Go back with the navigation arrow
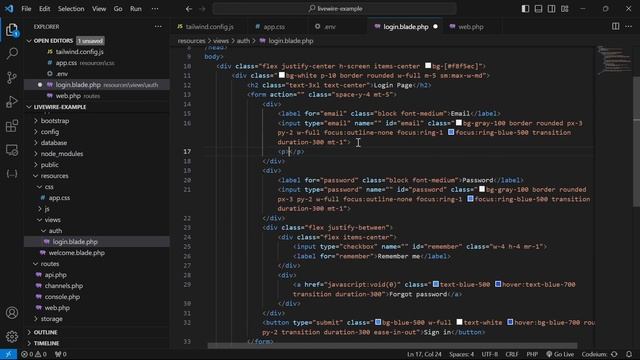Screen dimensions: 640x360 [189, 9]
